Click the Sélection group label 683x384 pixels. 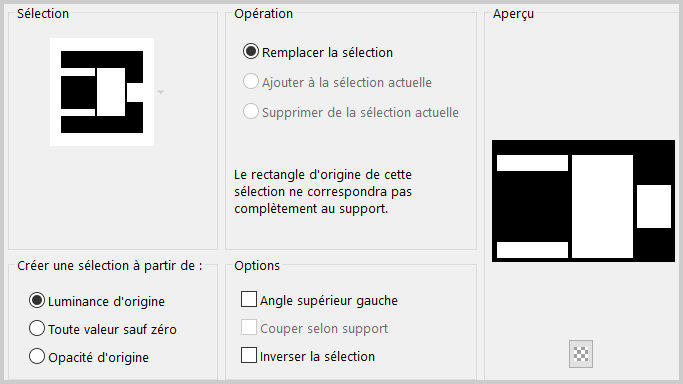(x=43, y=13)
